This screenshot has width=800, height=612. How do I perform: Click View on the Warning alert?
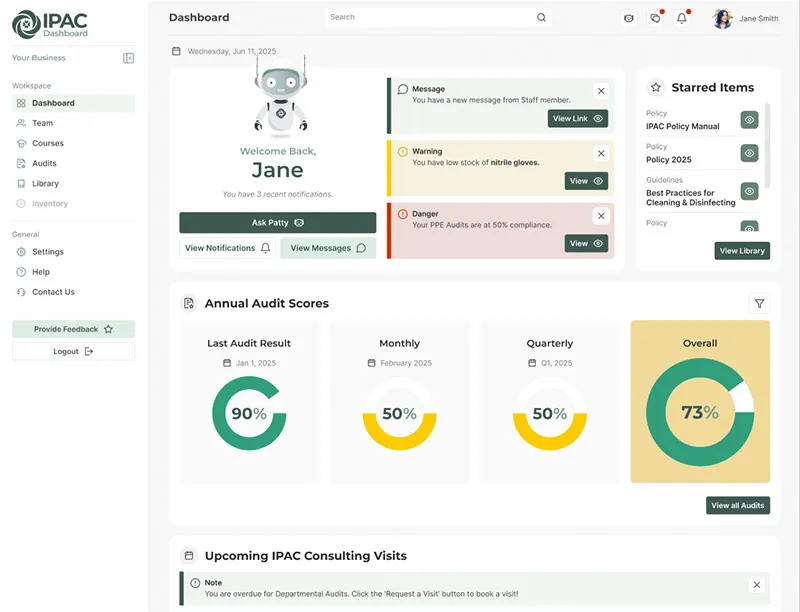(586, 181)
